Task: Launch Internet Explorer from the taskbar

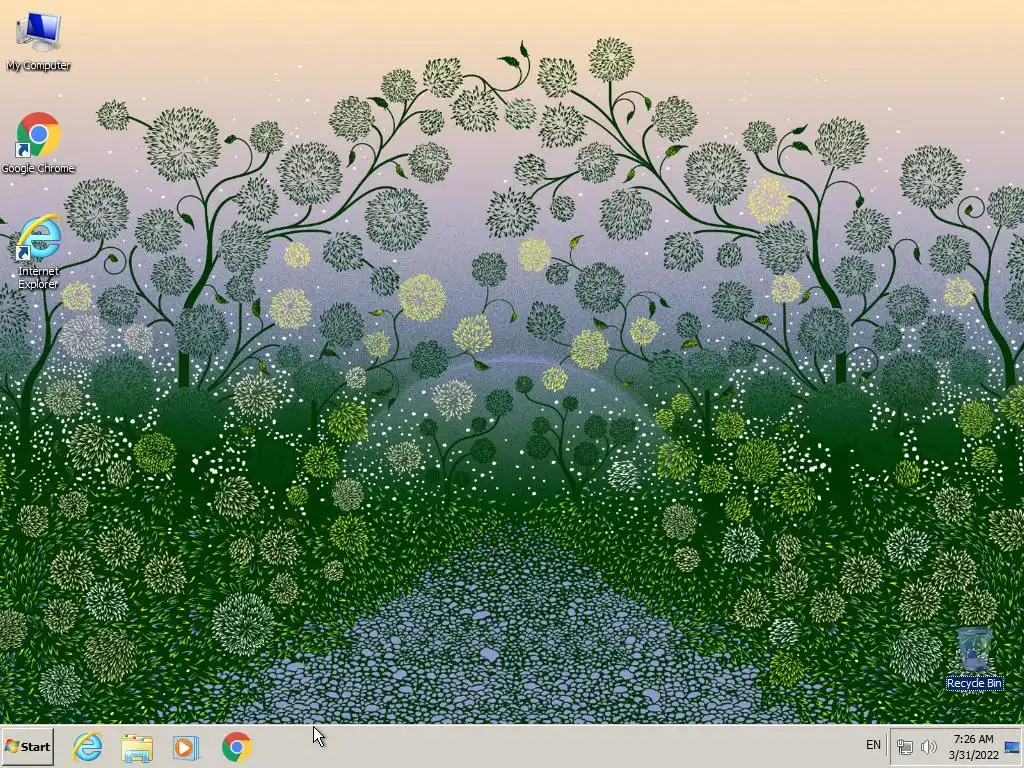Action: pos(88,746)
